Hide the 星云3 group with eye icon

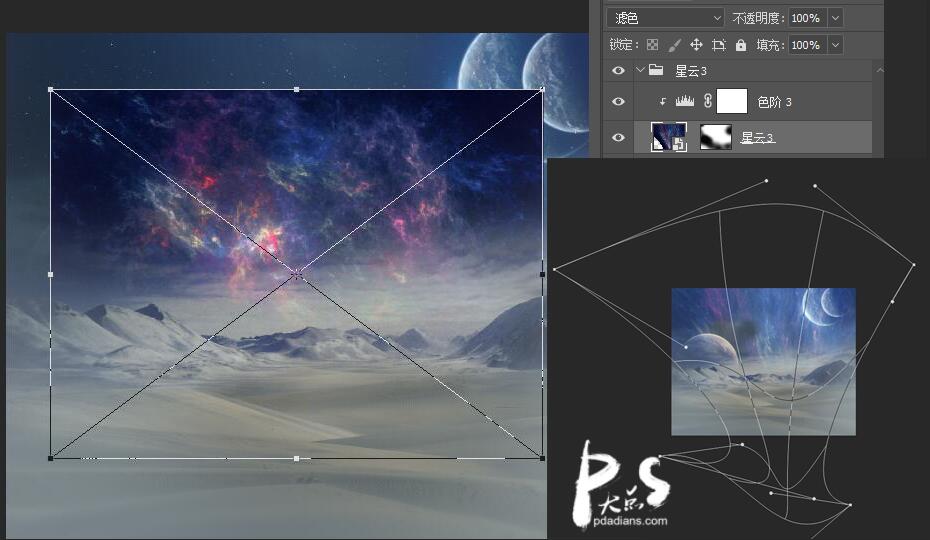tap(618, 71)
